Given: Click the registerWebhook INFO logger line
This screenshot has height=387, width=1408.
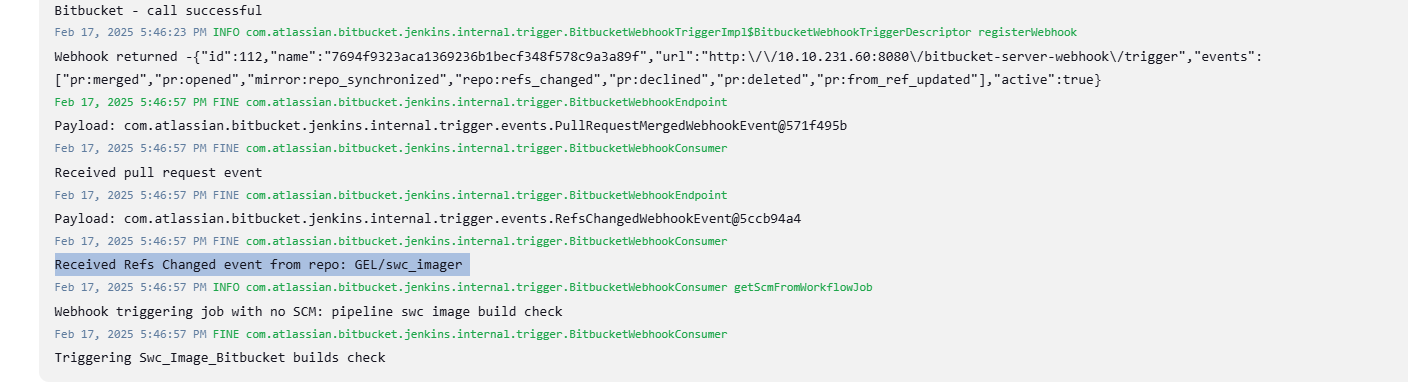Looking at the screenshot, I should click(x=566, y=33).
